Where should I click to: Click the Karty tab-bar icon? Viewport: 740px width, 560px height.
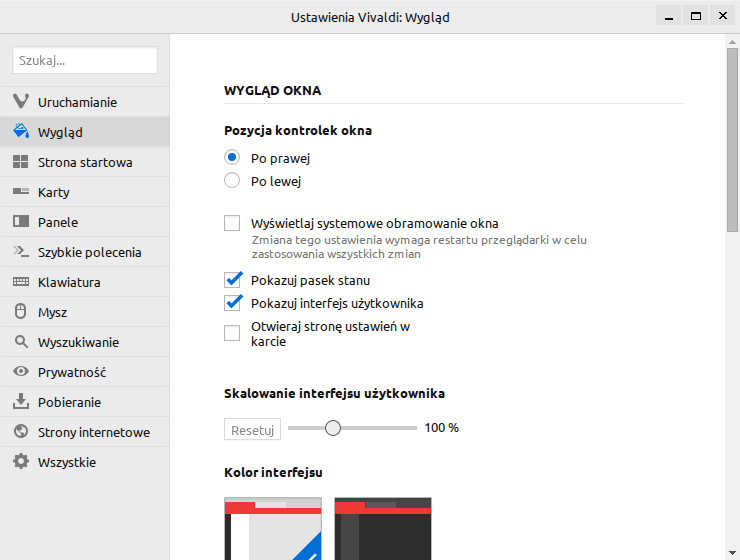[x=21, y=191]
